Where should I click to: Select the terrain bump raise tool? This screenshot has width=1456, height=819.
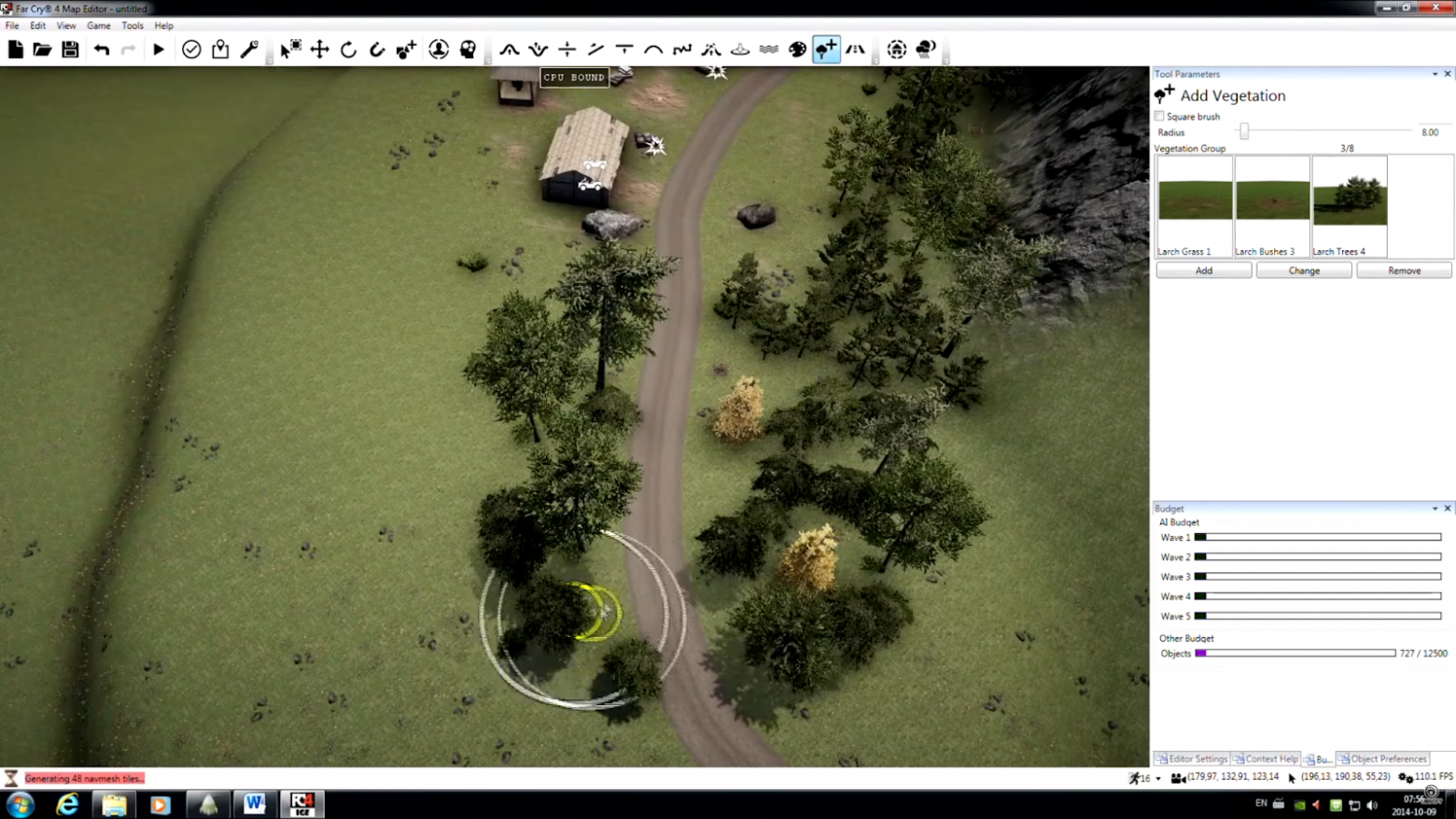[x=510, y=49]
